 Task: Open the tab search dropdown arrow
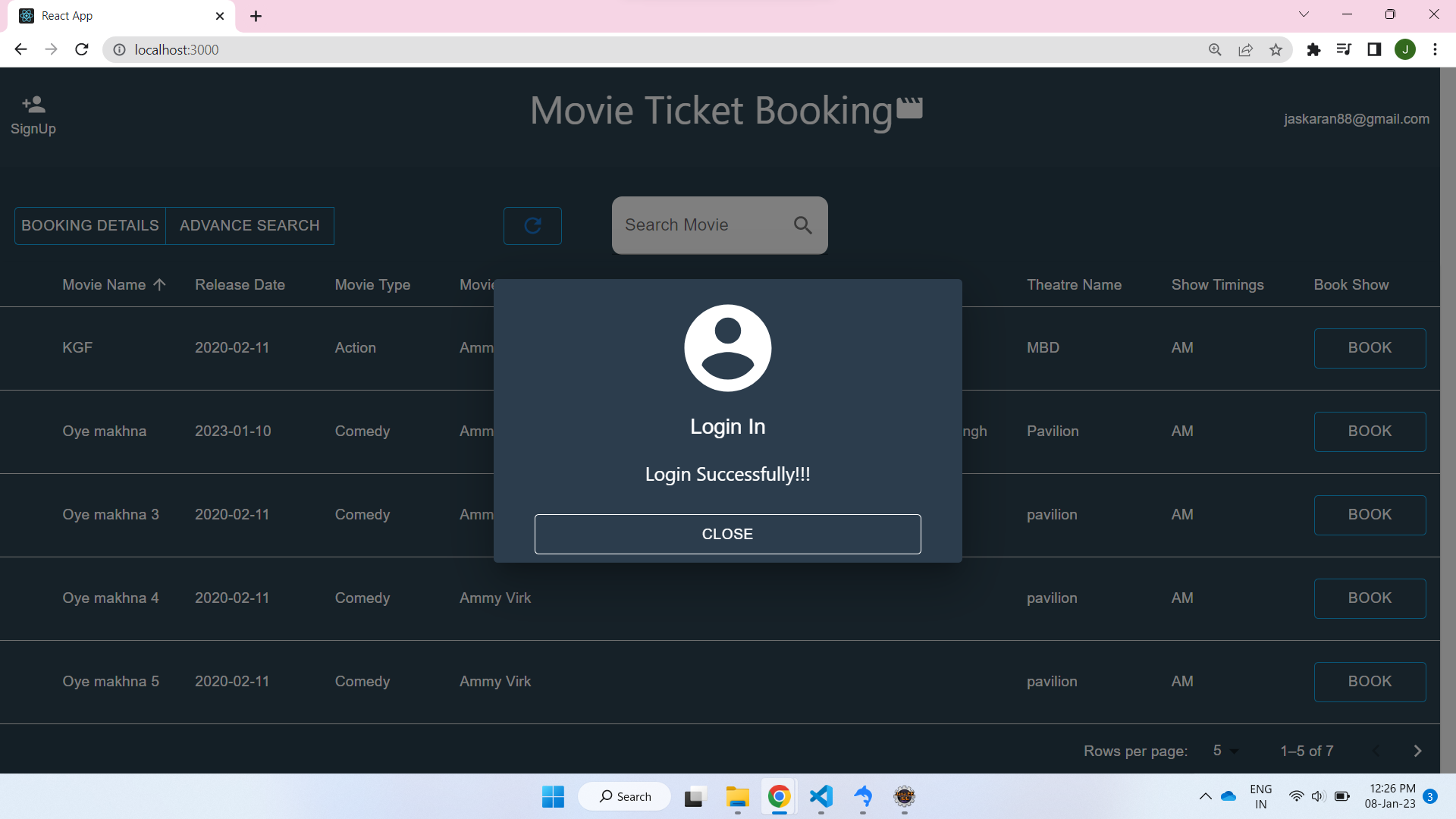(x=1304, y=14)
